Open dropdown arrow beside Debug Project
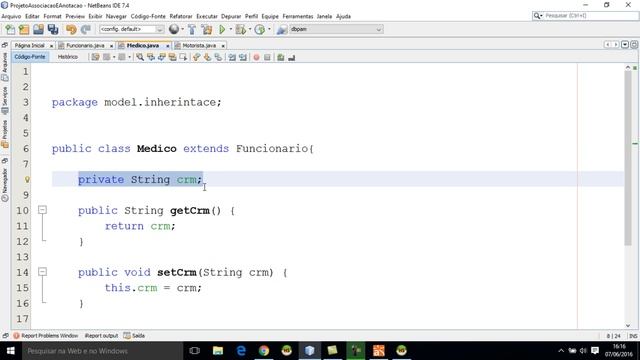 [x=249, y=29]
